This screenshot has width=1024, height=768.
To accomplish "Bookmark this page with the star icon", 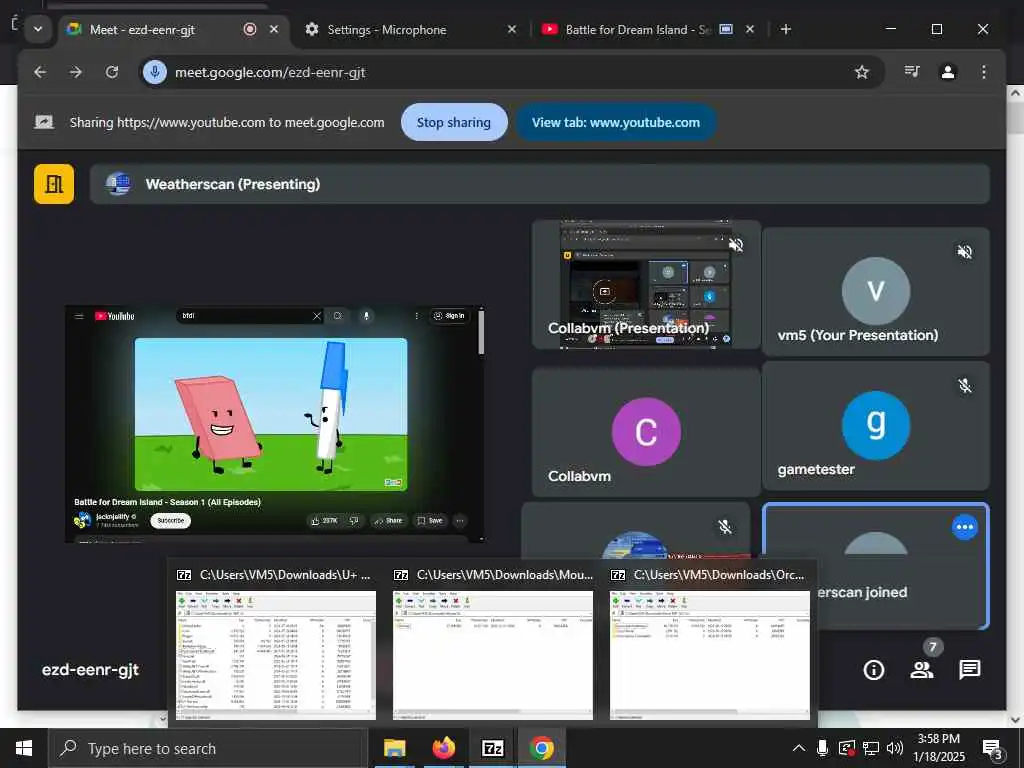I will pos(862,72).
